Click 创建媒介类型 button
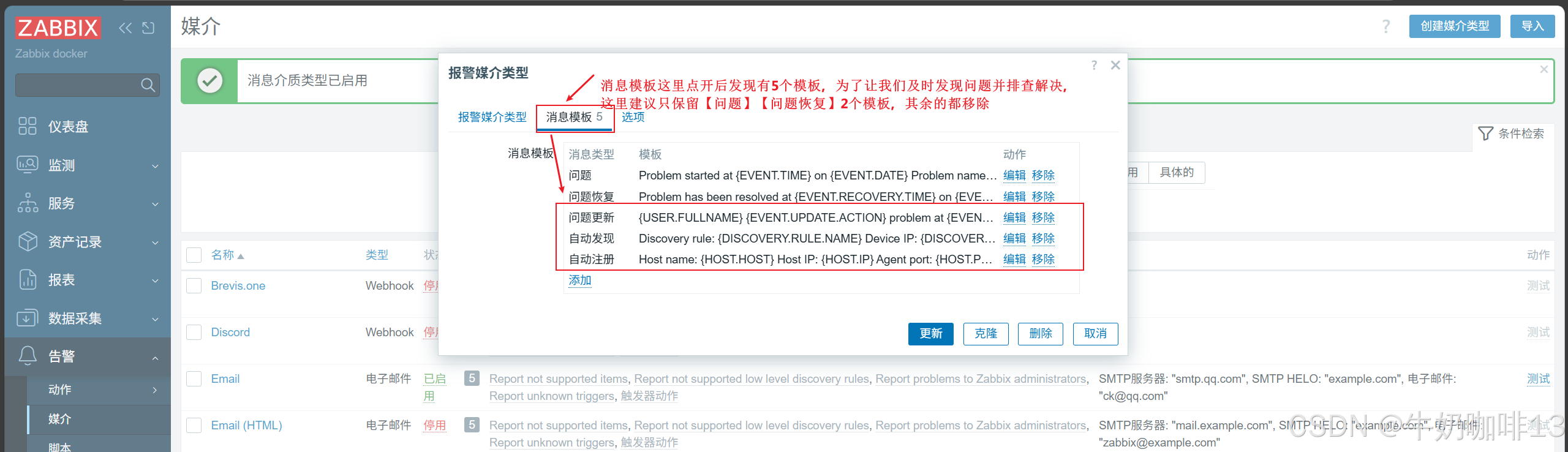This screenshot has height=452, width=1568. coord(1454,26)
